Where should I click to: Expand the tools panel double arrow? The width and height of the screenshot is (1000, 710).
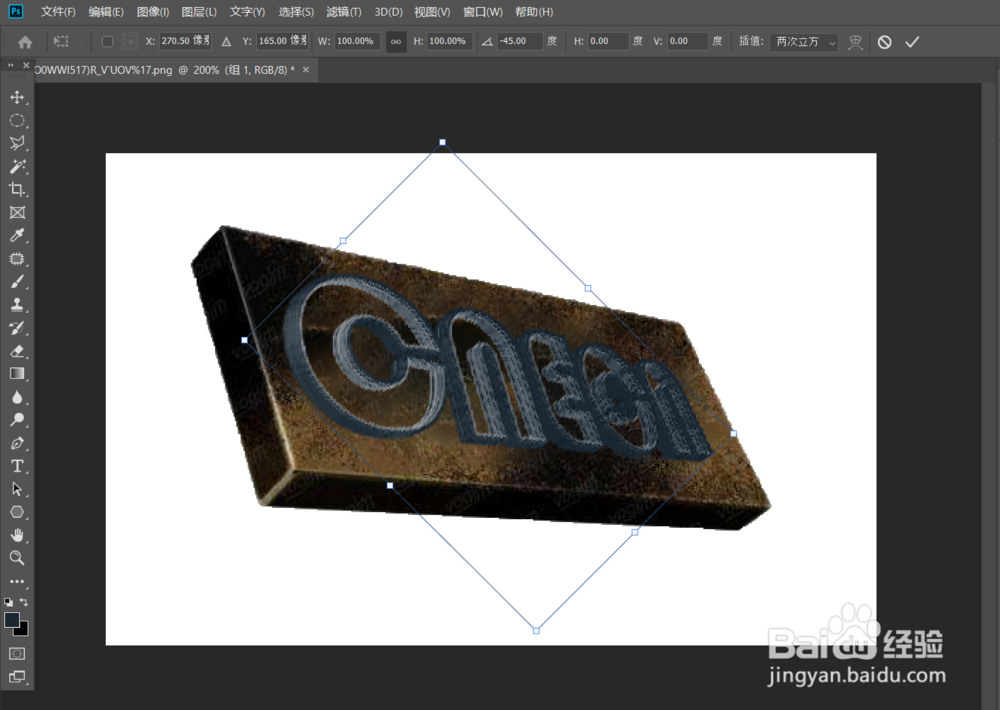pos(11,65)
